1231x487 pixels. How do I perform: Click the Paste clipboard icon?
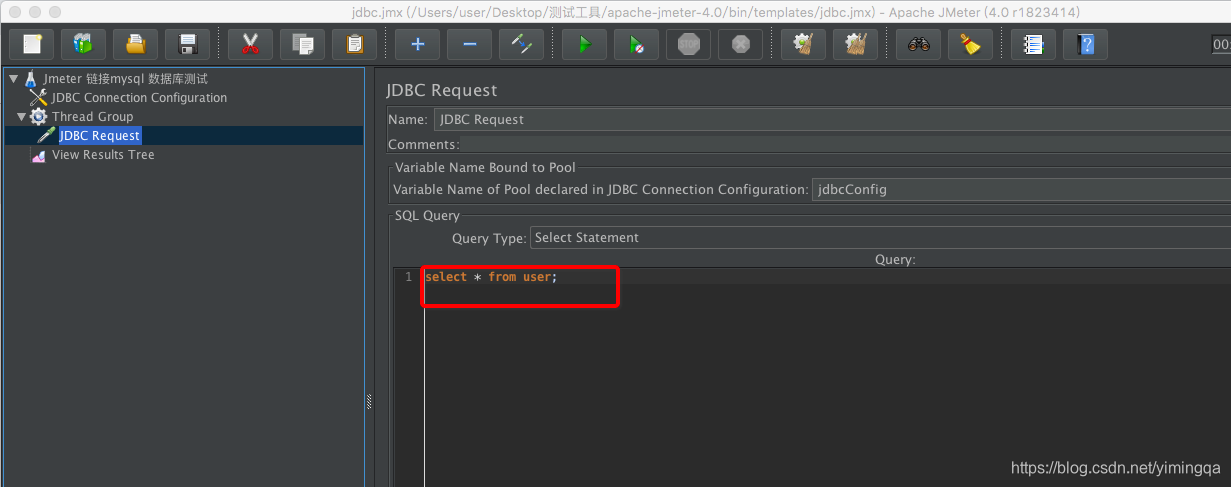coord(354,44)
